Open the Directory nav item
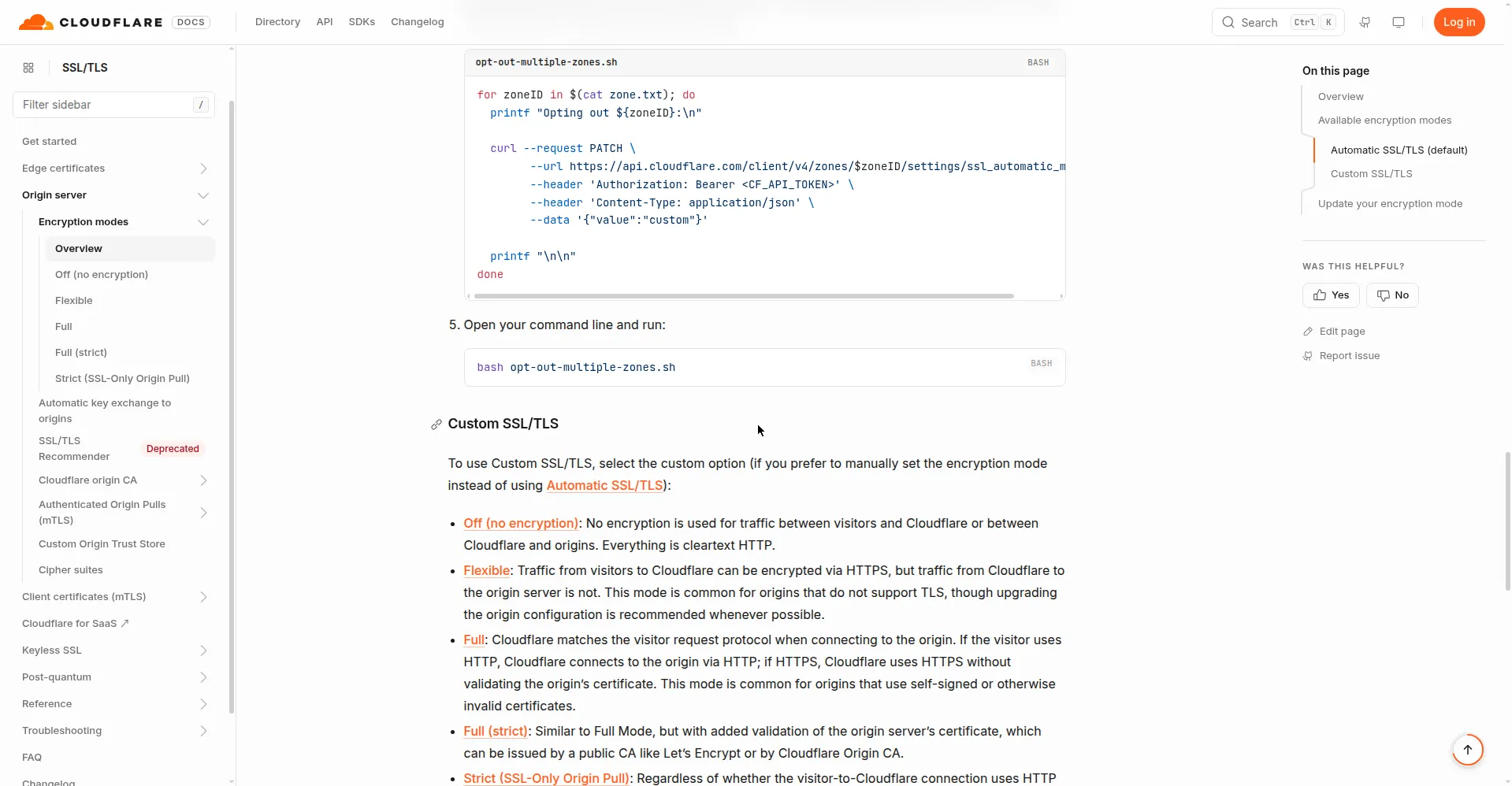Viewport: 1512px width, 786px height. pyautogui.click(x=277, y=22)
